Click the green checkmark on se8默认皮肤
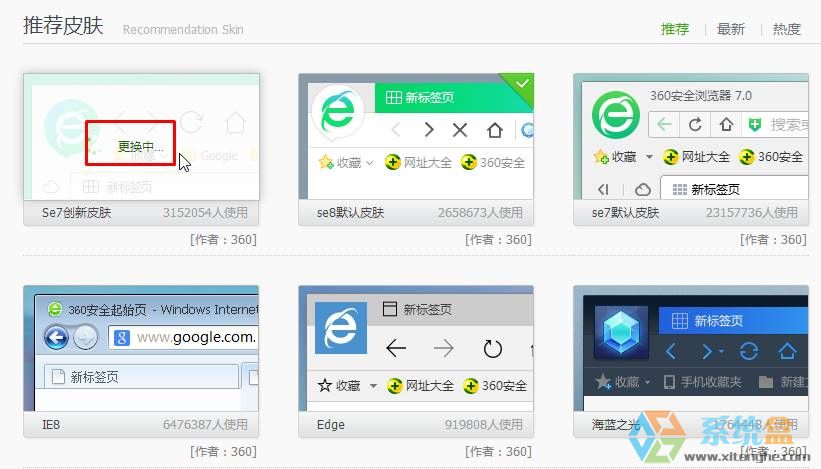 click(x=522, y=84)
